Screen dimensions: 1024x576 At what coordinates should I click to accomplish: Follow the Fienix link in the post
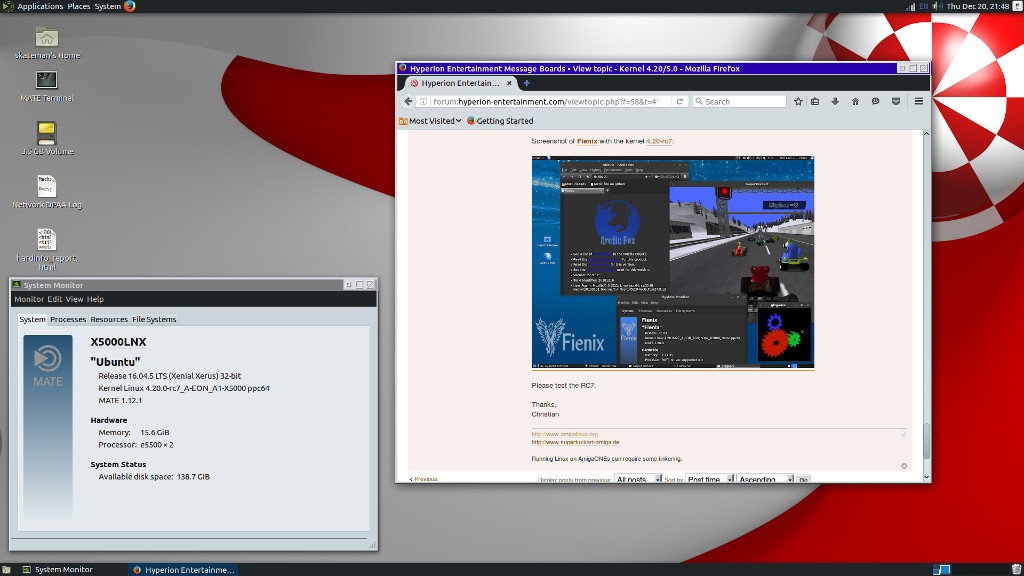586,141
